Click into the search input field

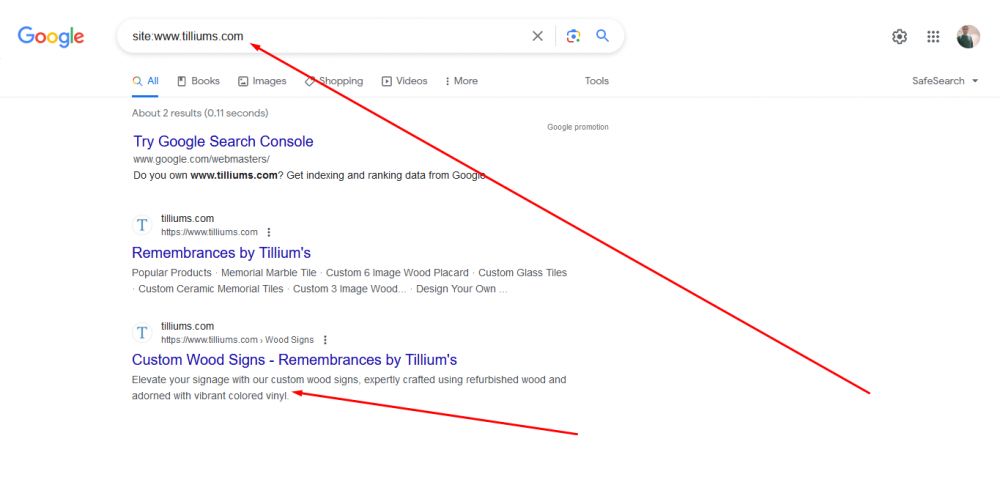tap(330, 36)
